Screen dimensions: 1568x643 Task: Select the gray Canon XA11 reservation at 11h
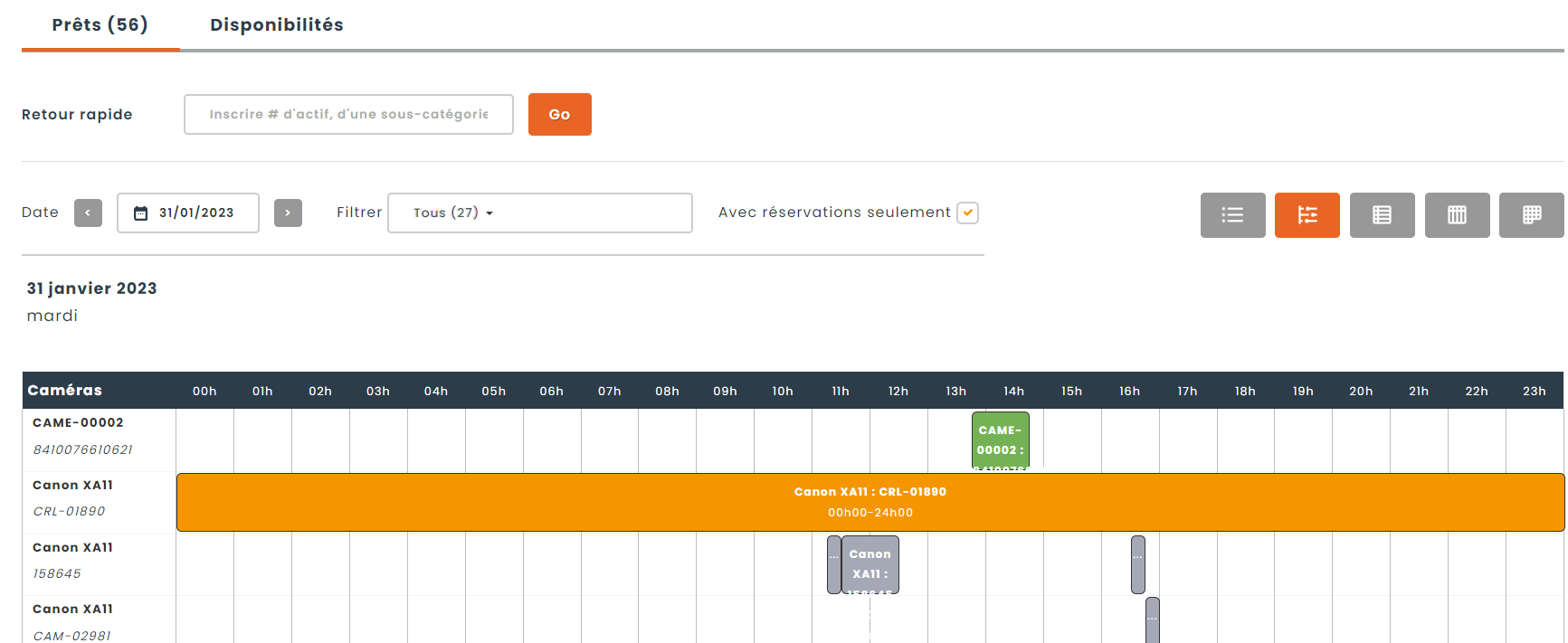pos(870,564)
